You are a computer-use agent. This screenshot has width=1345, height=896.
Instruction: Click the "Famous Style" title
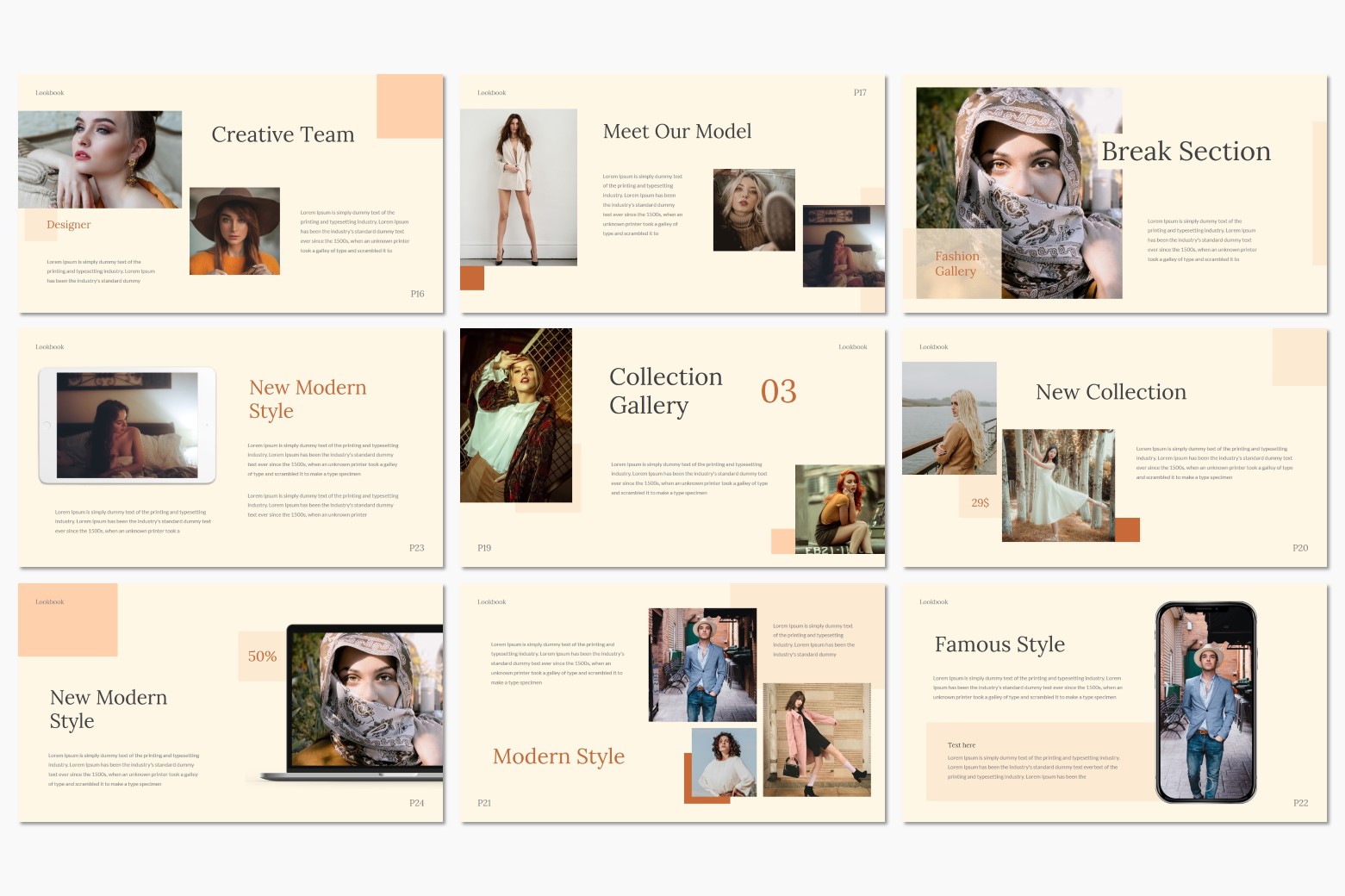[999, 644]
